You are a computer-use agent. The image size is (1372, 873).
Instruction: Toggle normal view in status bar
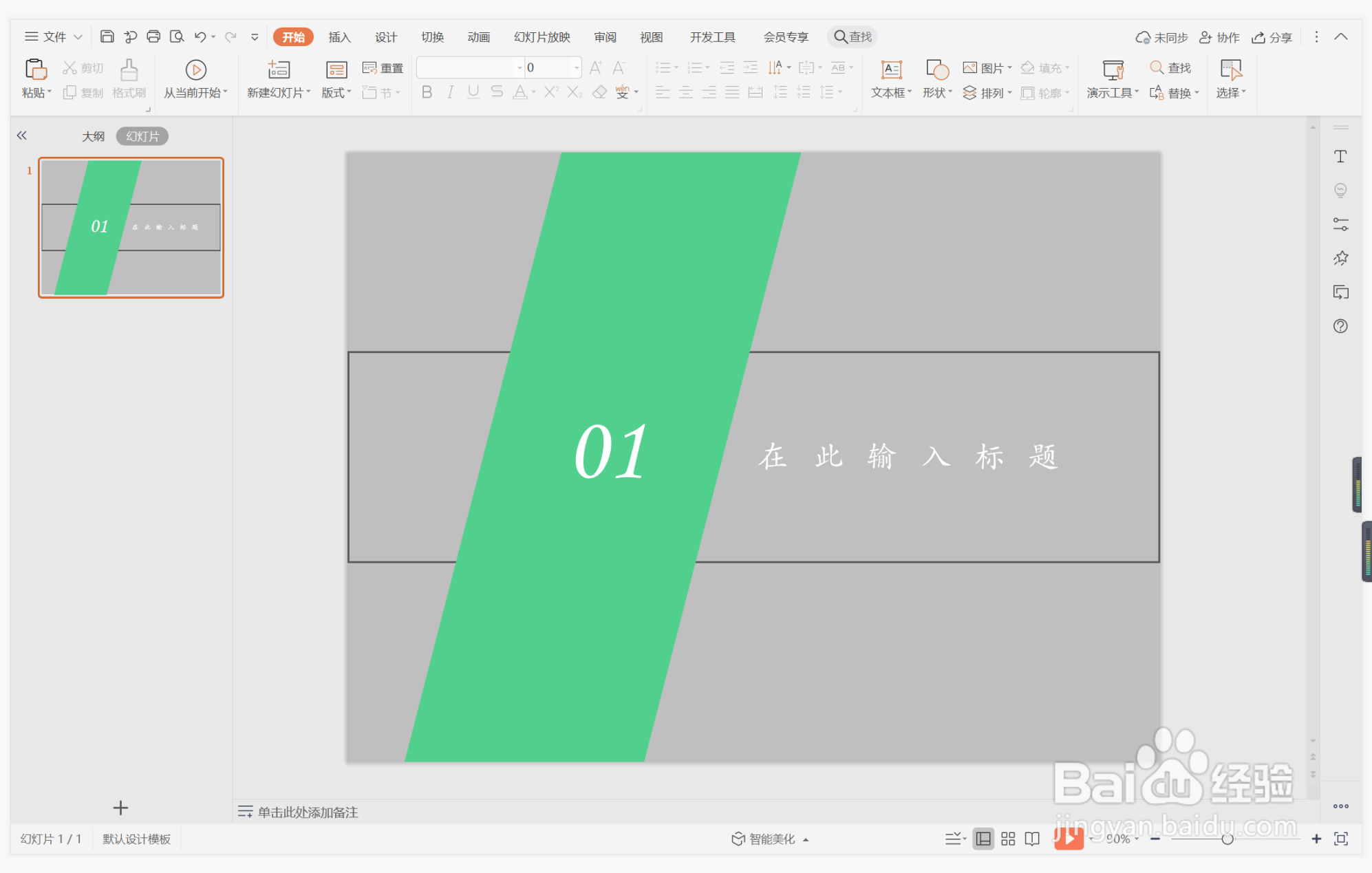coord(983,839)
